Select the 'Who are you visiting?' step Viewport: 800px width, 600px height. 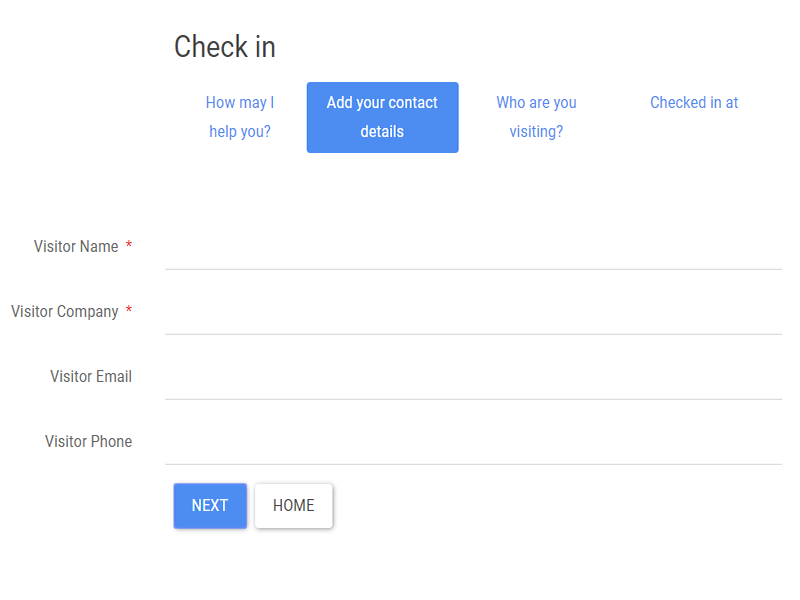(x=536, y=116)
